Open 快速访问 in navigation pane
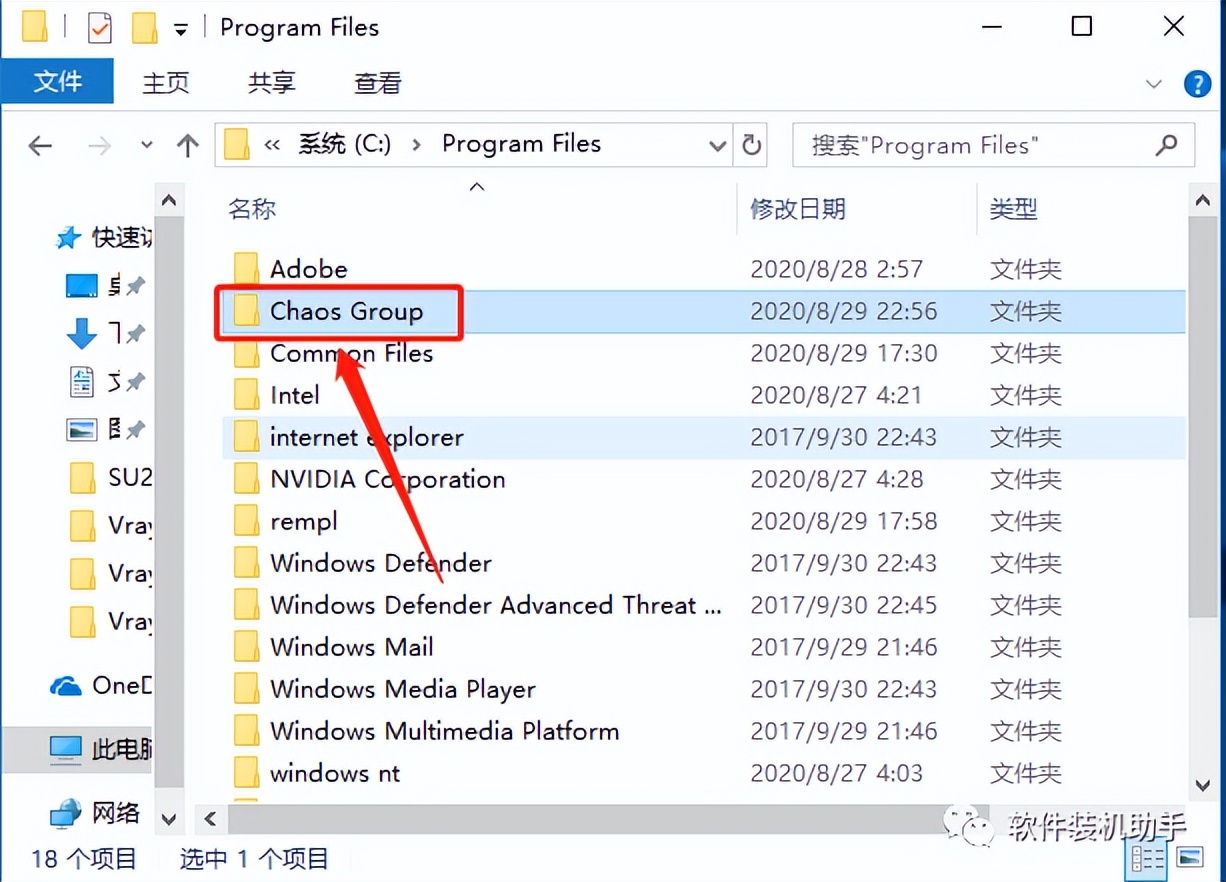The image size is (1226, 882). (x=104, y=238)
